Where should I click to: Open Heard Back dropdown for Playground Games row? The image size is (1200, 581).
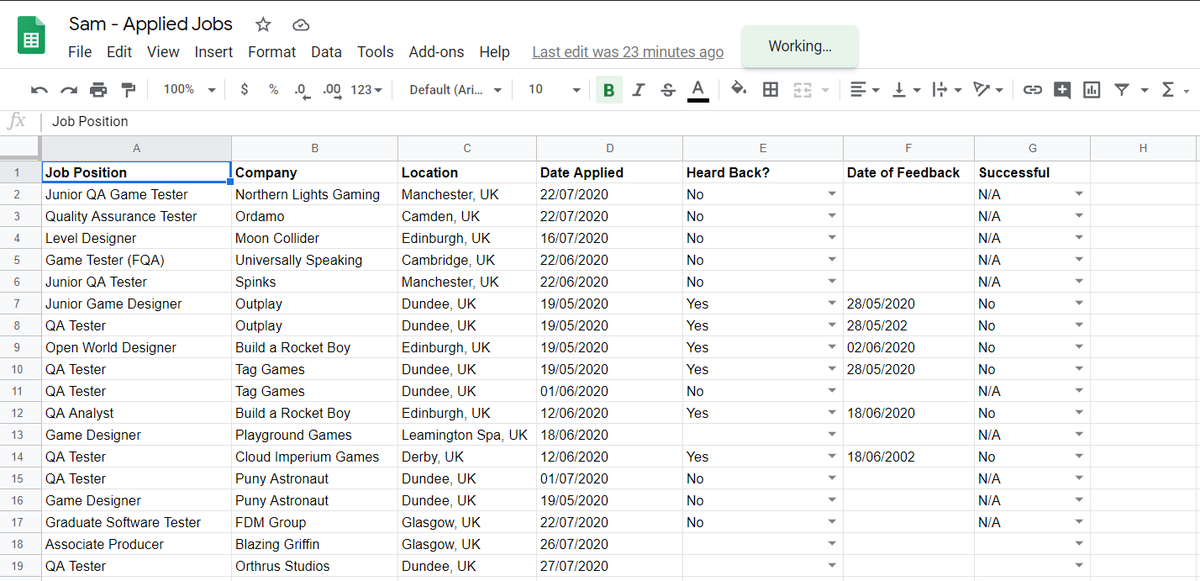(x=832, y=435)
